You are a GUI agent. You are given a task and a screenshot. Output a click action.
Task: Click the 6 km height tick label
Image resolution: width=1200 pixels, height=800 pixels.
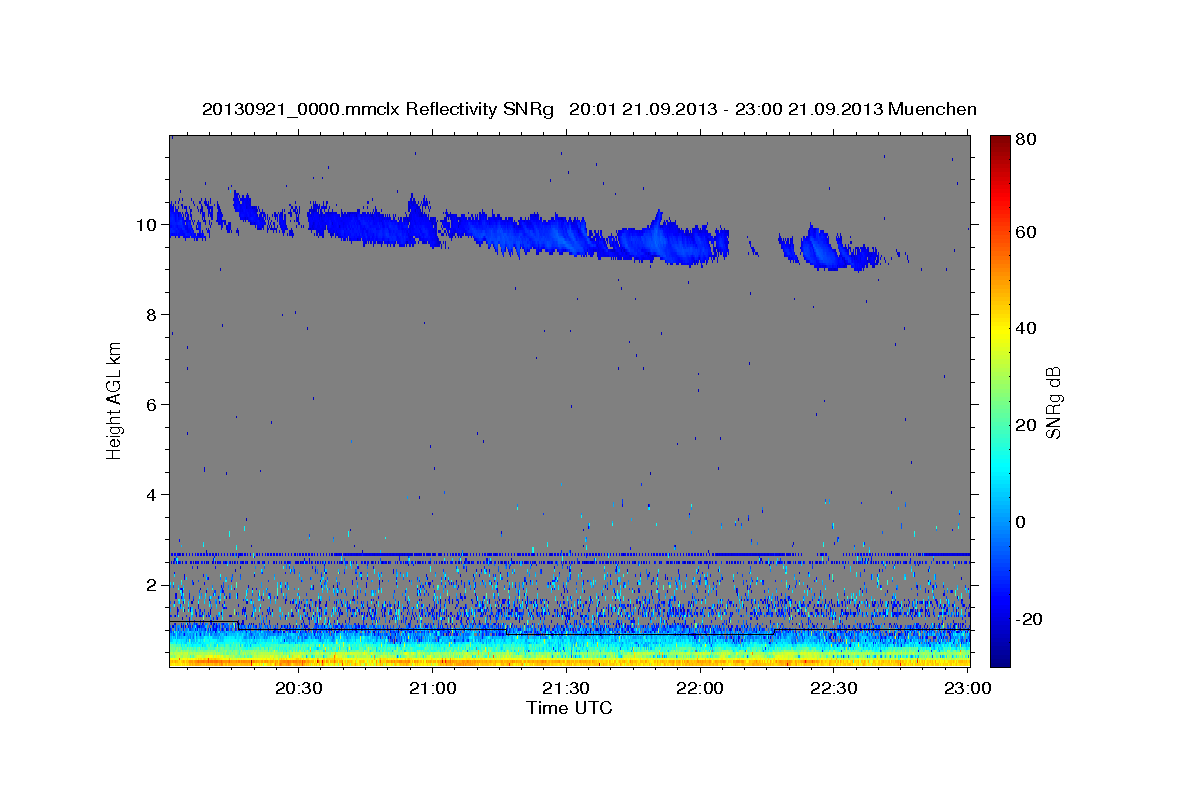(x=153, y=405)
